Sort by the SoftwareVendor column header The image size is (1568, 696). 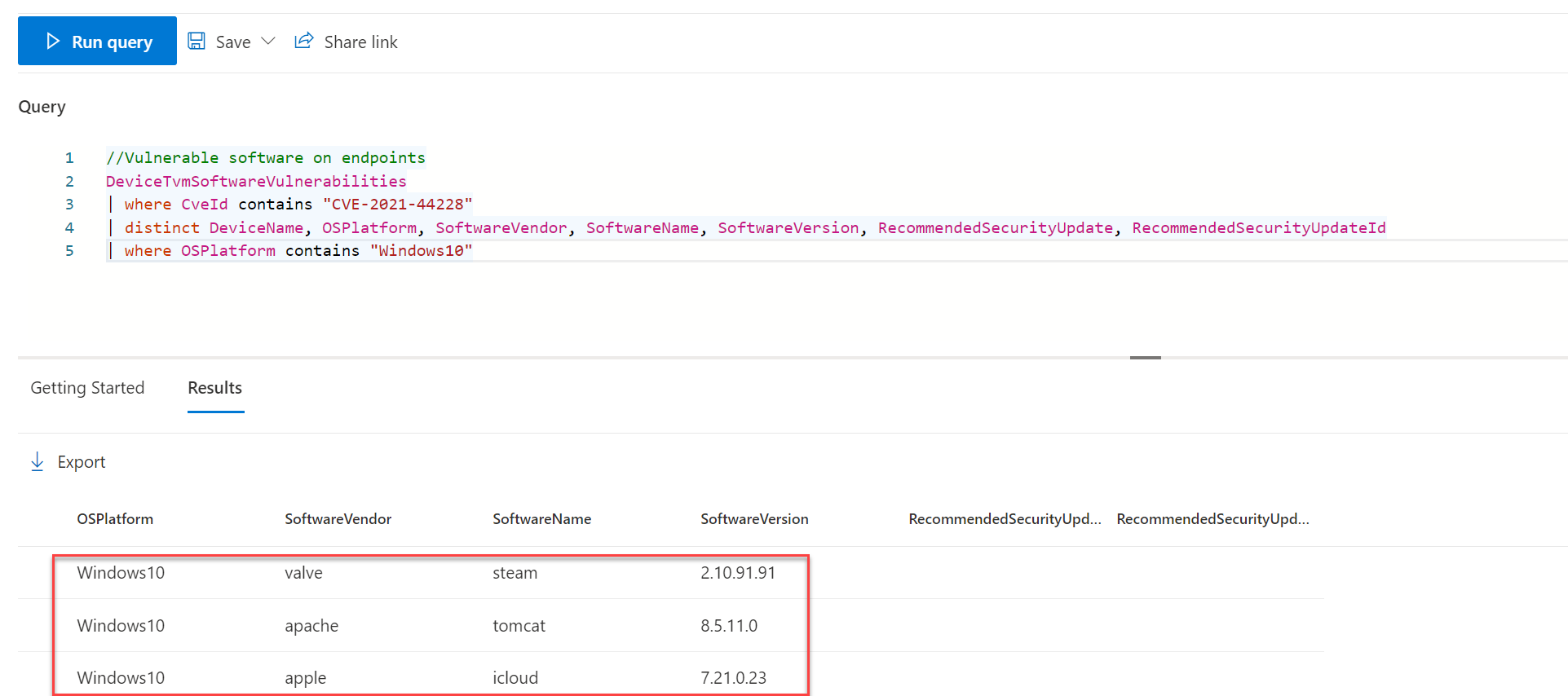click(x=338, y=519)
